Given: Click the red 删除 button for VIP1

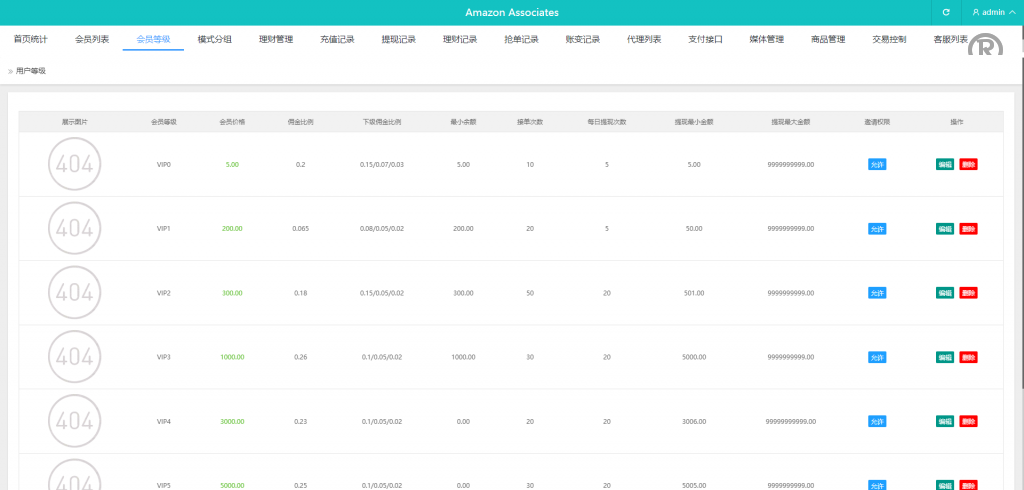Looking at the screenshot, I should 968,229.
